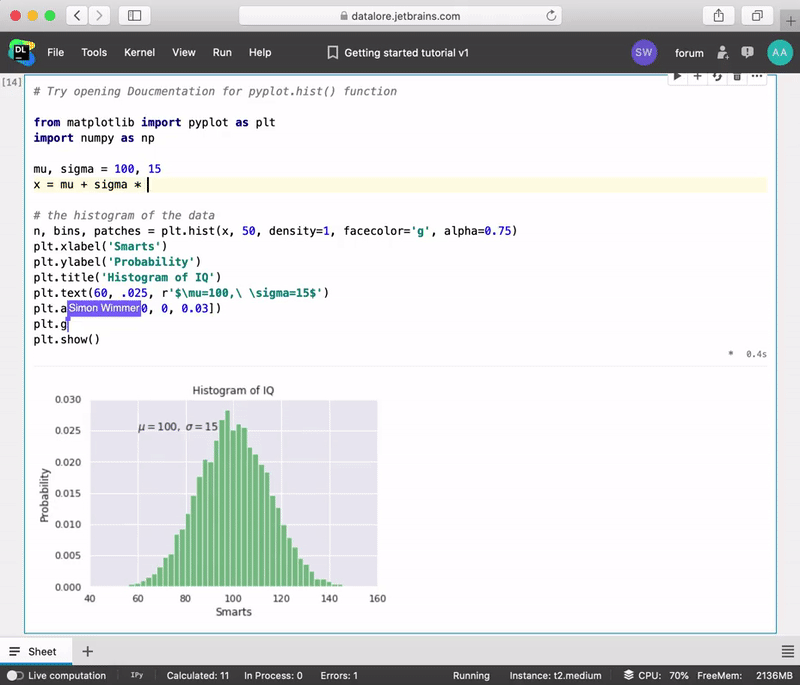Show all Safari tabs icon
The height and width of the screenshot is (685, 800).
point(757,16)
